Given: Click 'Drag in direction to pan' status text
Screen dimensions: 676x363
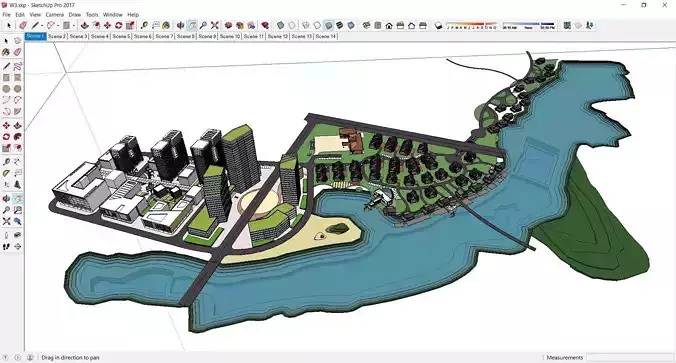Looking at the screenshot, I should (x=70, y=358).
